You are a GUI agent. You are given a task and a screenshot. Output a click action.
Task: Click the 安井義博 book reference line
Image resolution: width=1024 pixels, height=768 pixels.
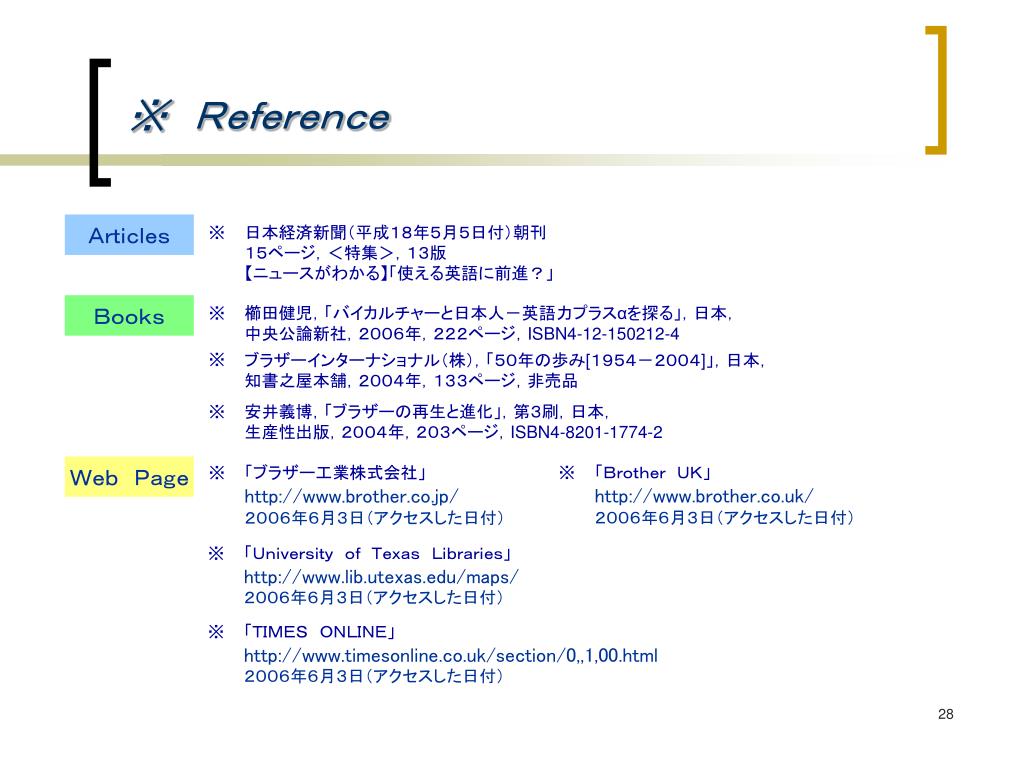click(x=427, y=411)
